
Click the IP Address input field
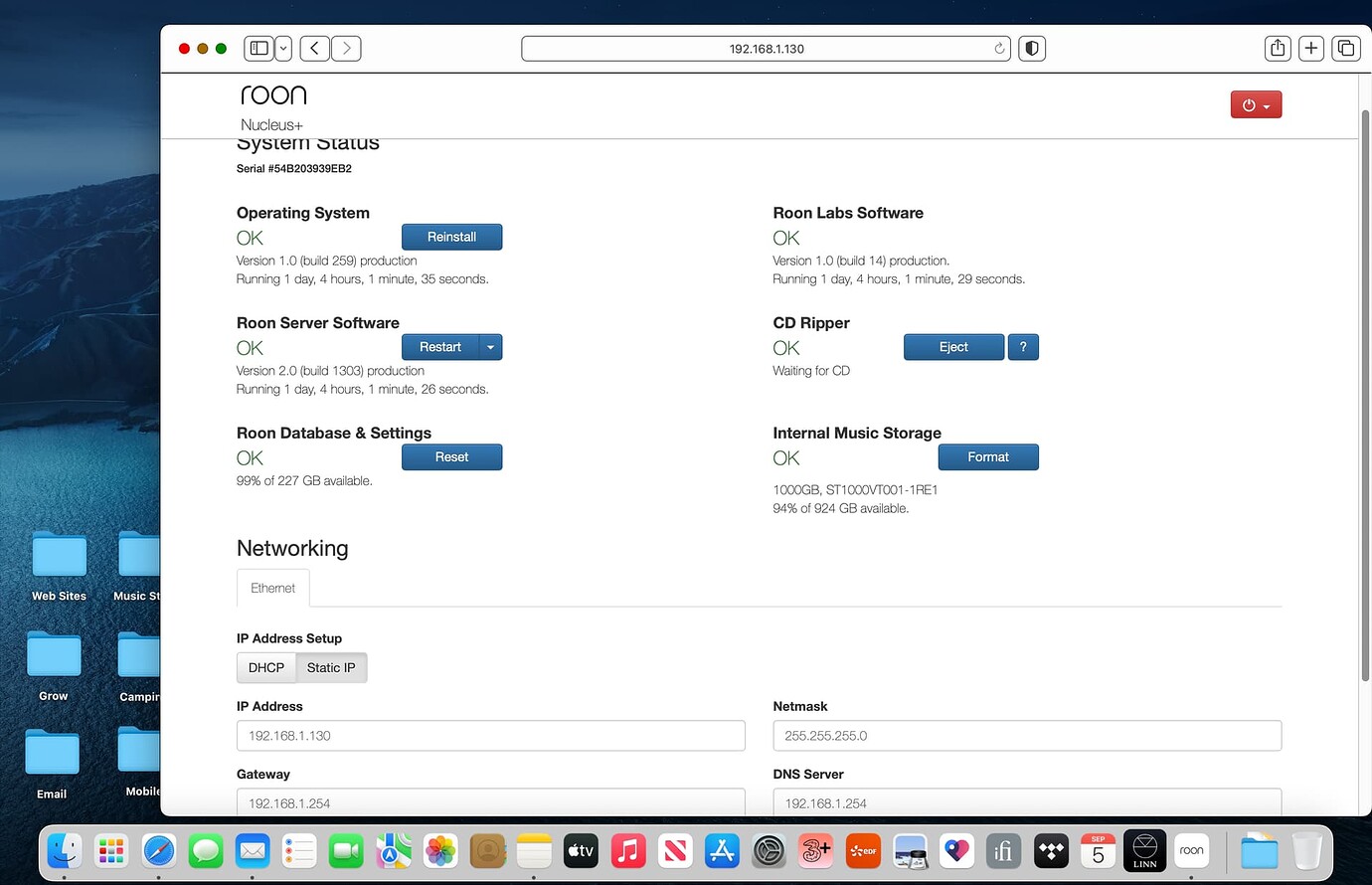pos(490,736)
